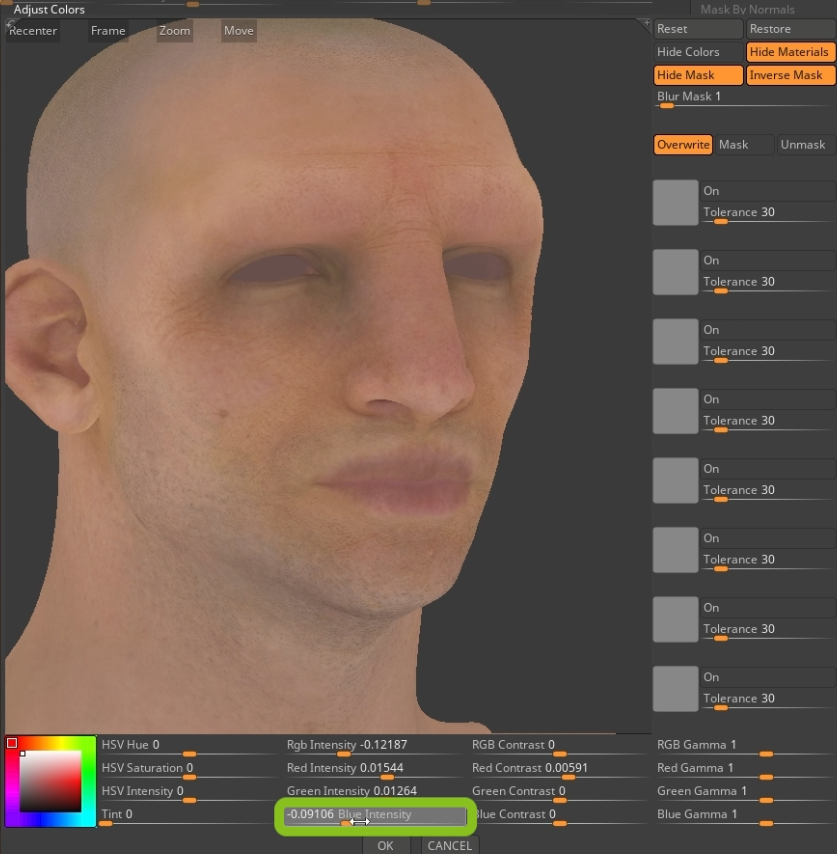Pick the third mask color swatch from top

[675, 341]
